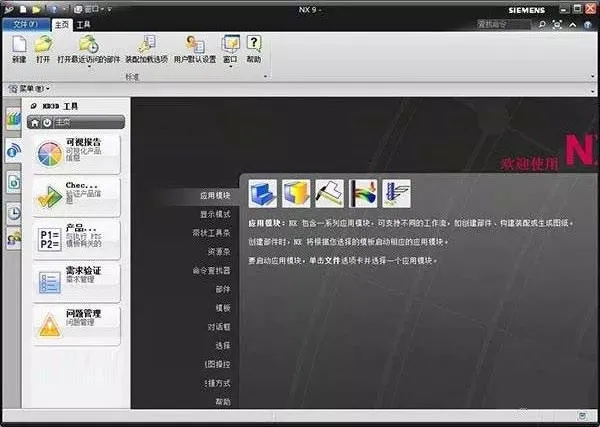Switch to the 工具 ribbon tab
600x427 pixels.
point(83,25)
